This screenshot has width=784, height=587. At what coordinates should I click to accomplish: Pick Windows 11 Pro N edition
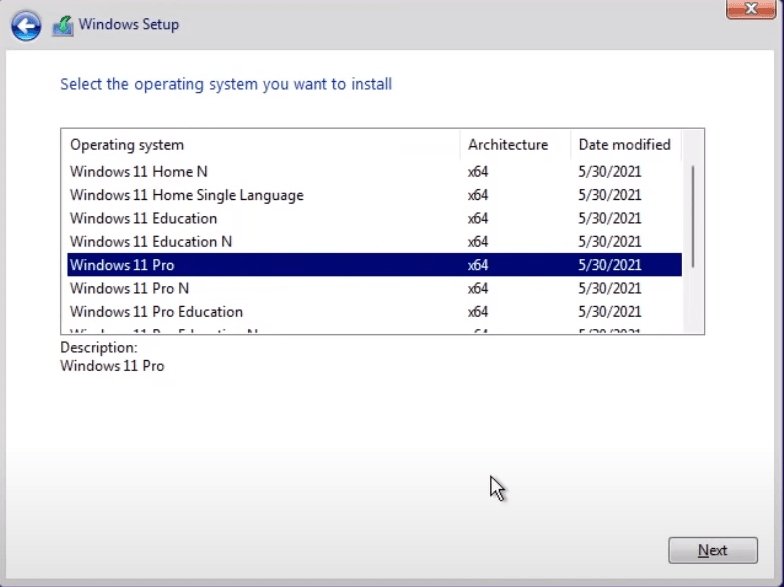tap(374, 288)
